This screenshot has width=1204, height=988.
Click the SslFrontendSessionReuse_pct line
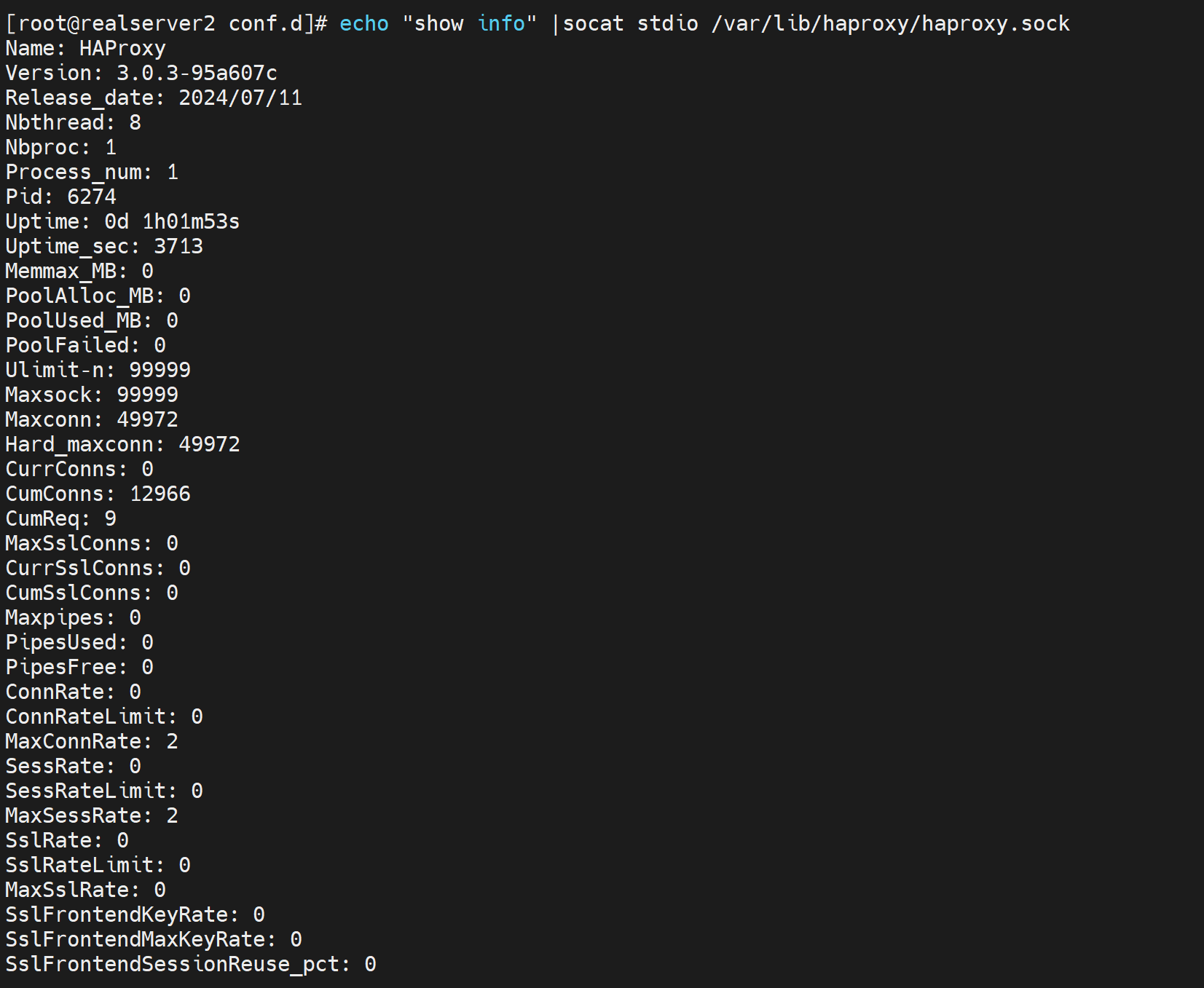pyautogui.click(x=191, y=964)
